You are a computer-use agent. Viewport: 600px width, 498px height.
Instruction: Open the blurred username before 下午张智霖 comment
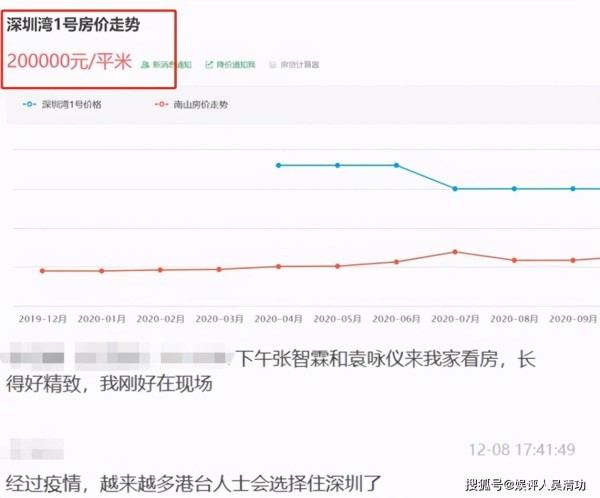[117, 358]
